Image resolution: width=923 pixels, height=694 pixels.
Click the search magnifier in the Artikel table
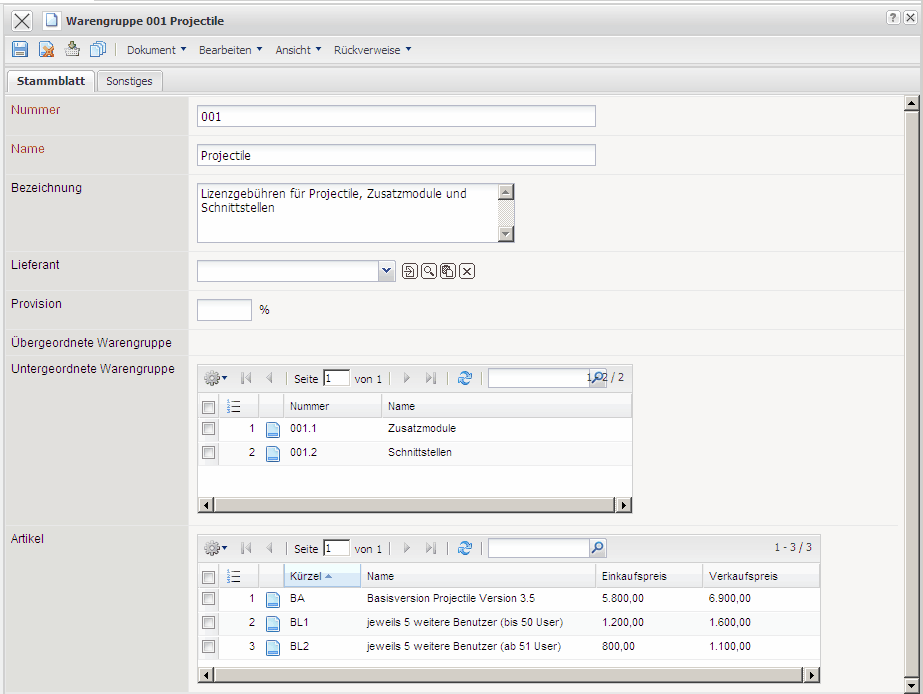coord(598,548)
